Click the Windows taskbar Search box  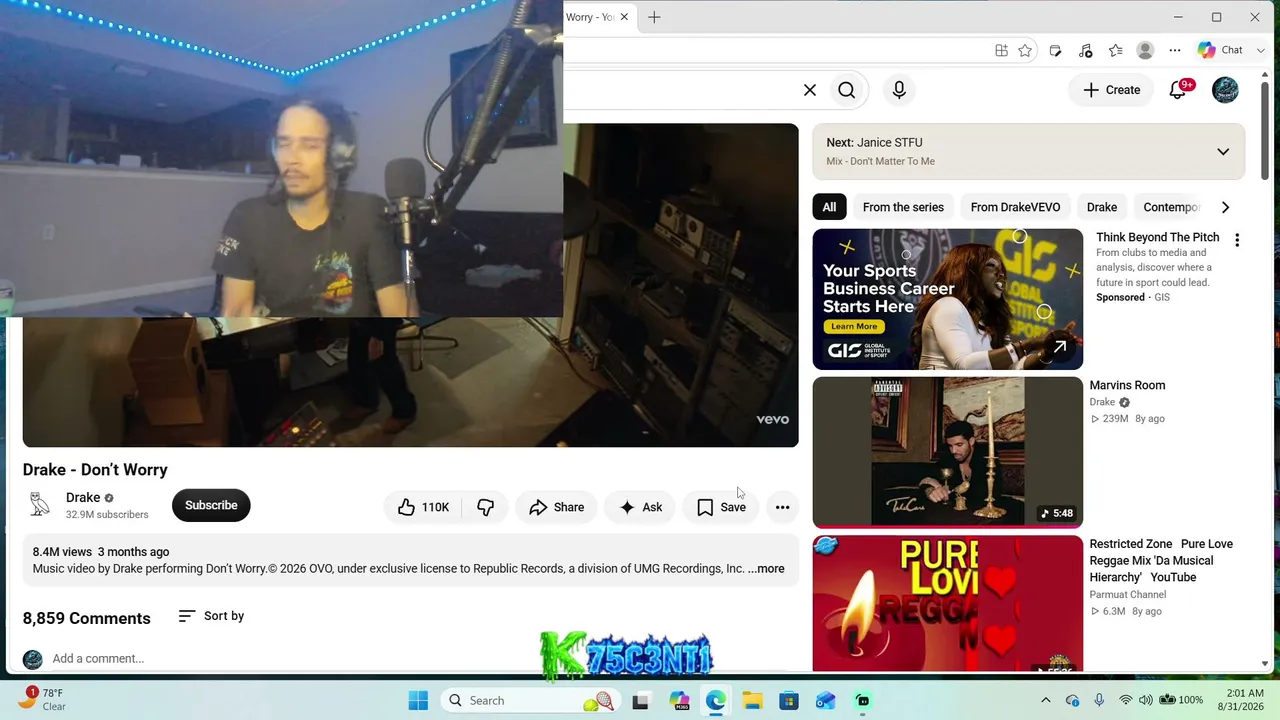point(530,700)
